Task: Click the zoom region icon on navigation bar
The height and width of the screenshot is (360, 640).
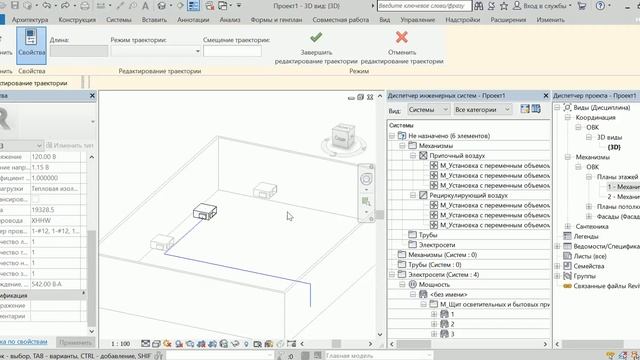Action: [366, 201]
